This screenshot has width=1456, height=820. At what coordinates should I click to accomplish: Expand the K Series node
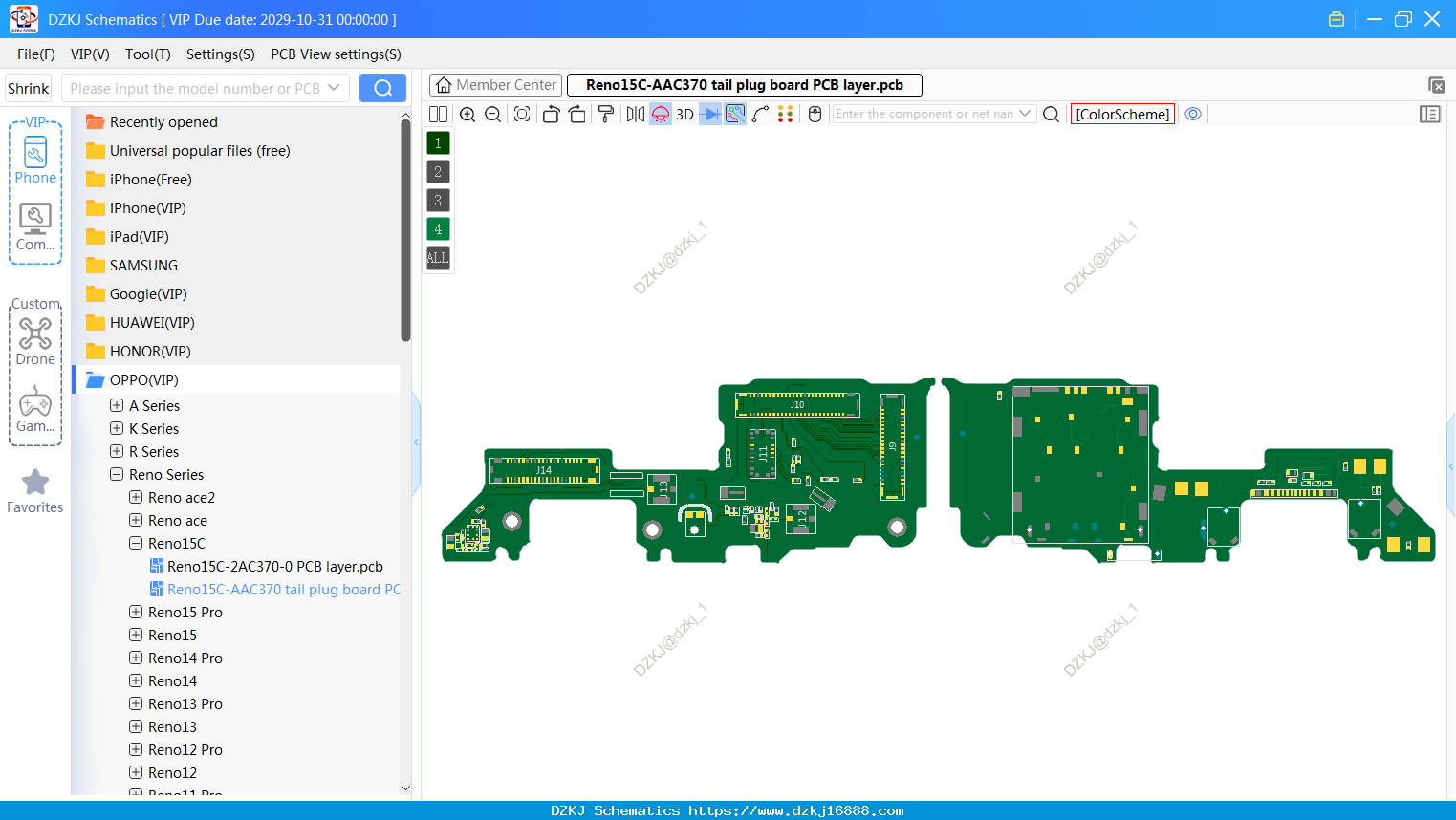click(117, 428)
